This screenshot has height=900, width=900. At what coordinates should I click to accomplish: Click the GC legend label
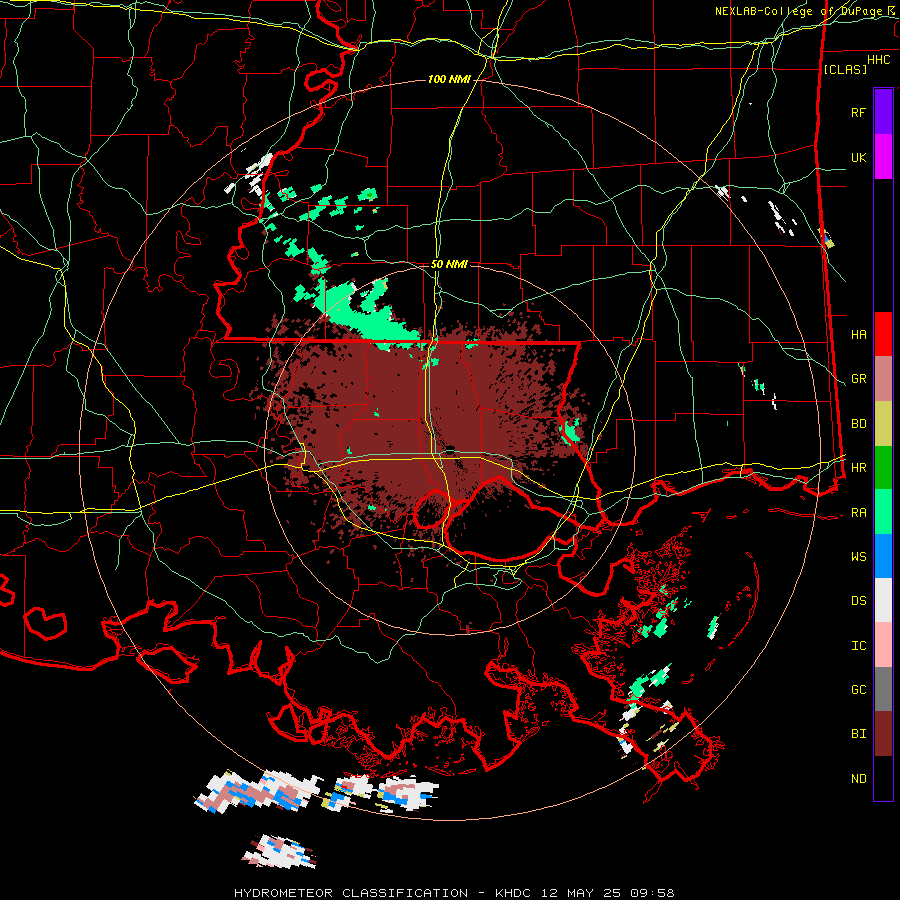tap(858, 689)
